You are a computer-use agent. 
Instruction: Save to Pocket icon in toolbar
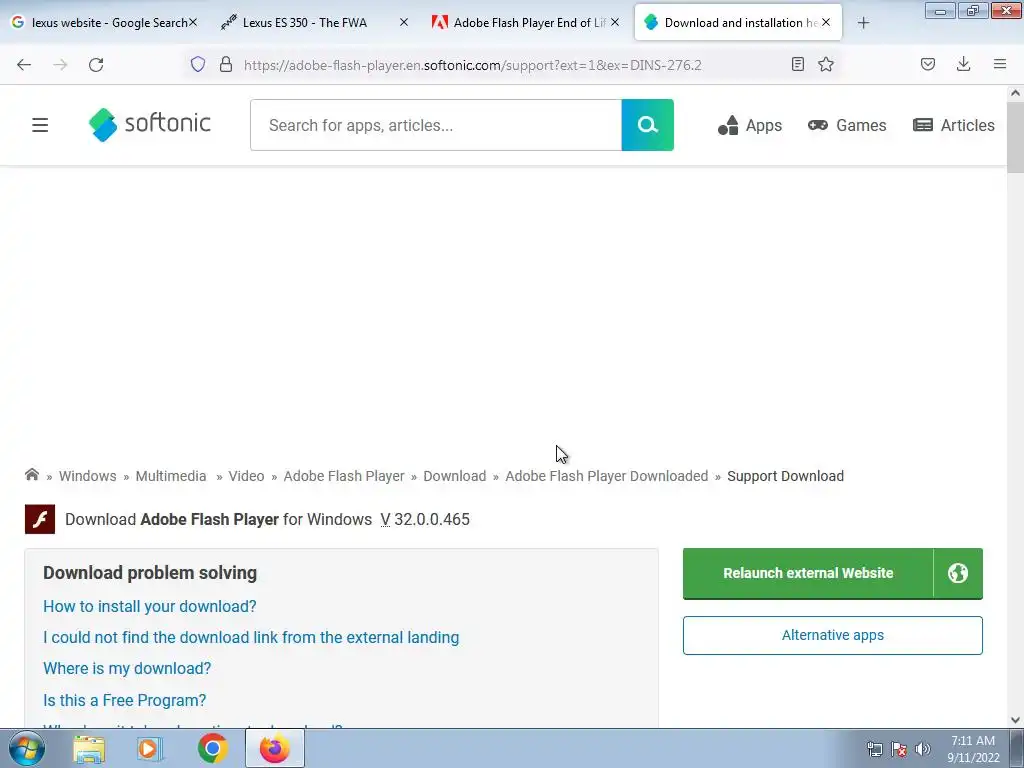coord(928,64)
